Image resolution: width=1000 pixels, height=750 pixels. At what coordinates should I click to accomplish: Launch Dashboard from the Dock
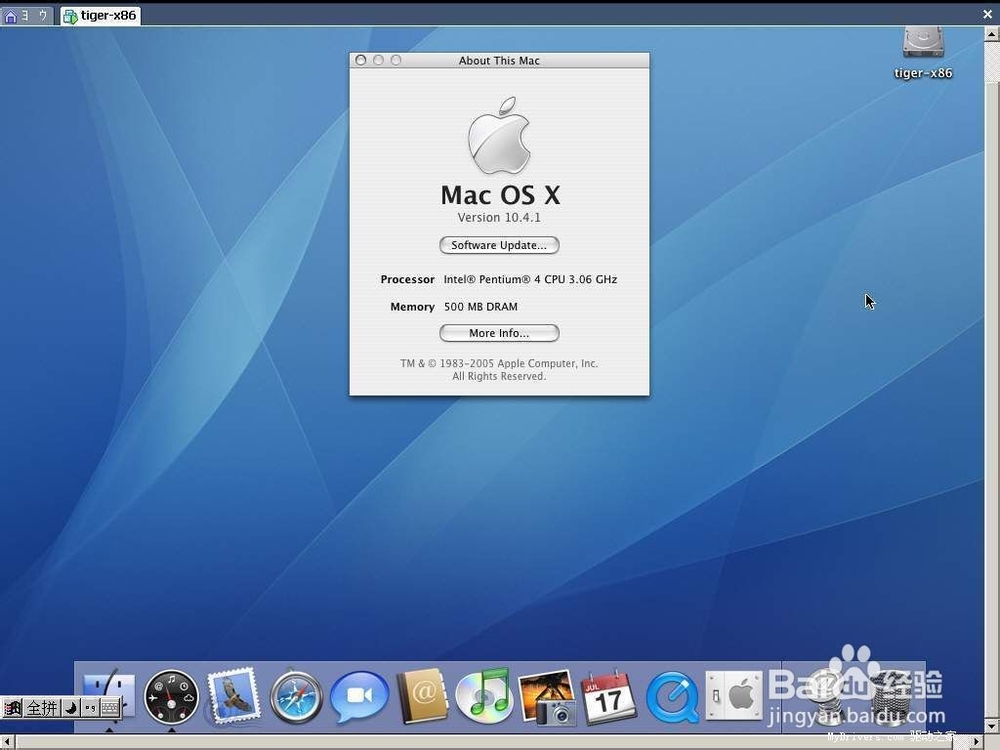pos(171,697)
